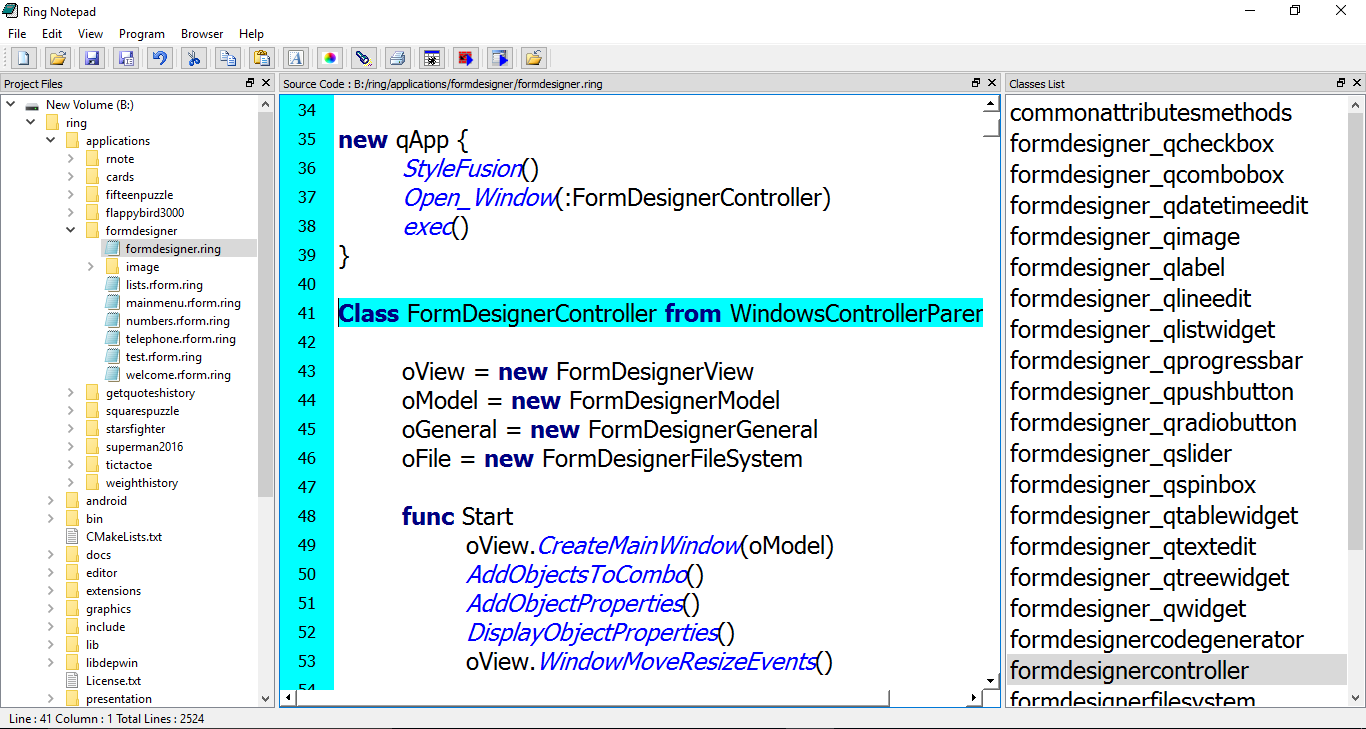Close the Classes List panel
The width and height of the screenshot is (1366, 729).
coord(1356,84)
